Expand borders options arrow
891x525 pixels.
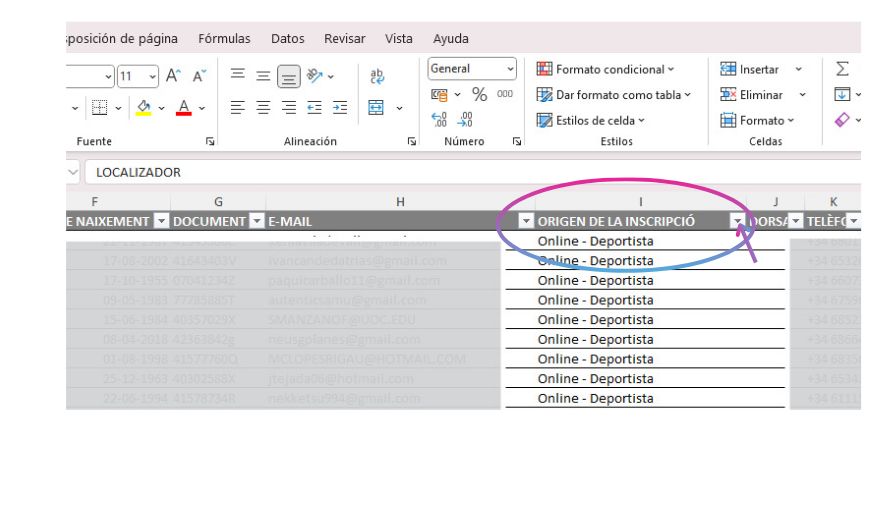coord(118,108)
